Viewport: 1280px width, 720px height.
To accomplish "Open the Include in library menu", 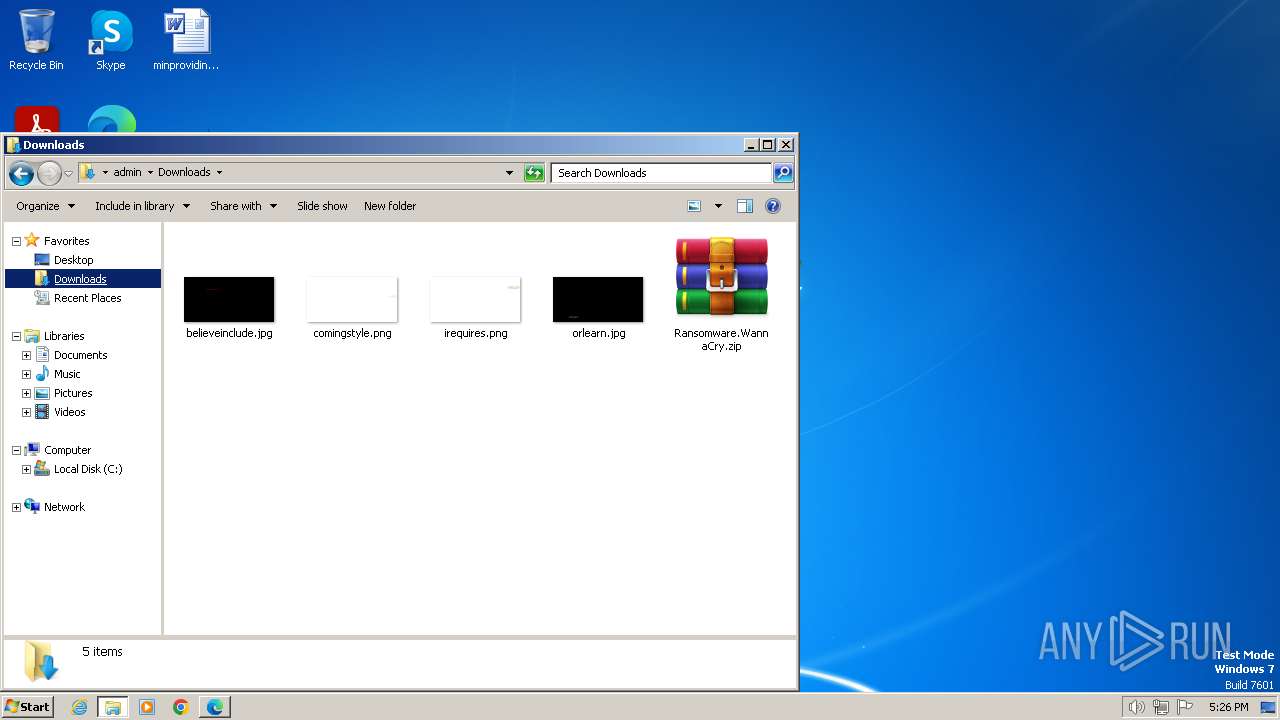I will [x=142, y=206].
